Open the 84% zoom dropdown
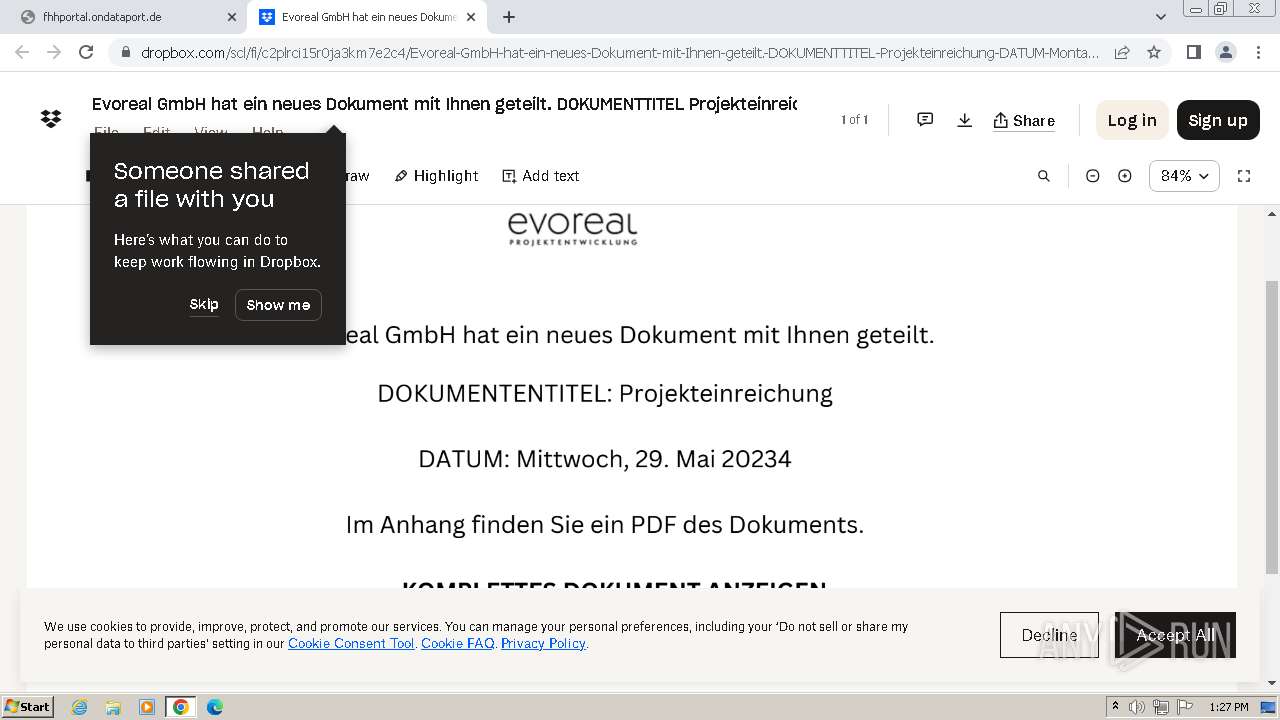The image size is (1280, 720). [1184, 176]
